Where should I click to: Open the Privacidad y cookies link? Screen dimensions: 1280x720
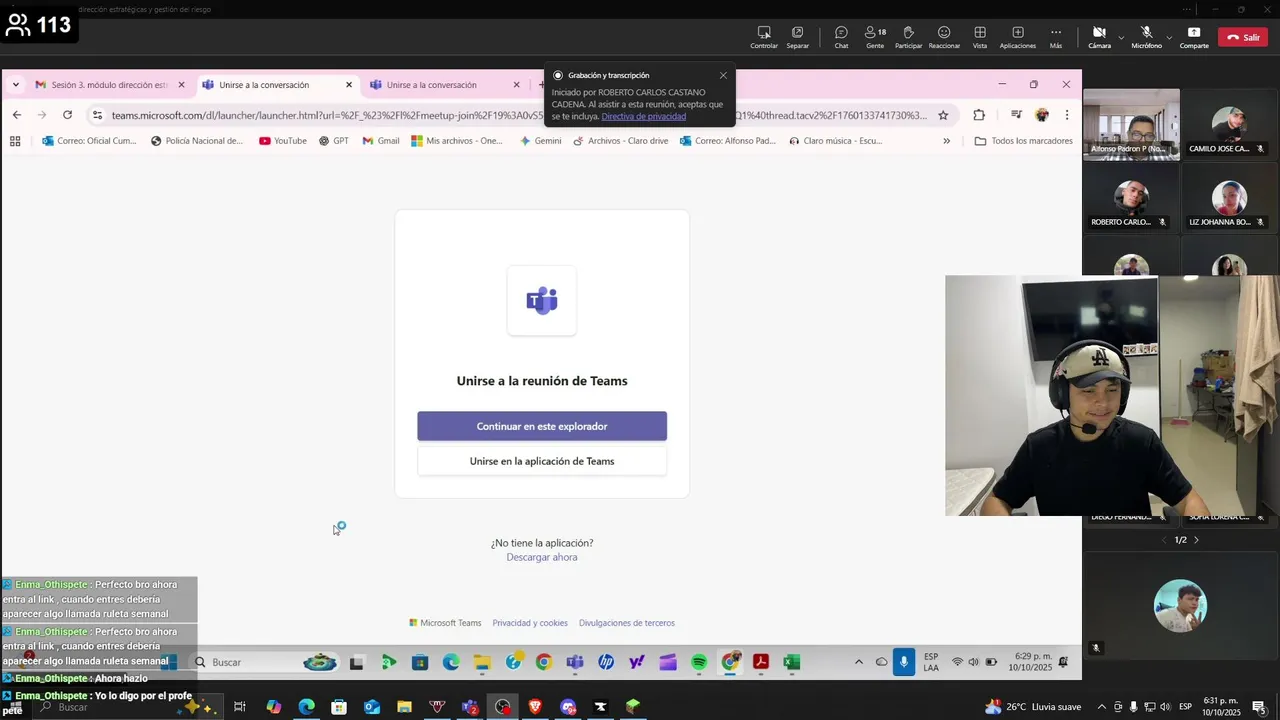coord(530,623)
